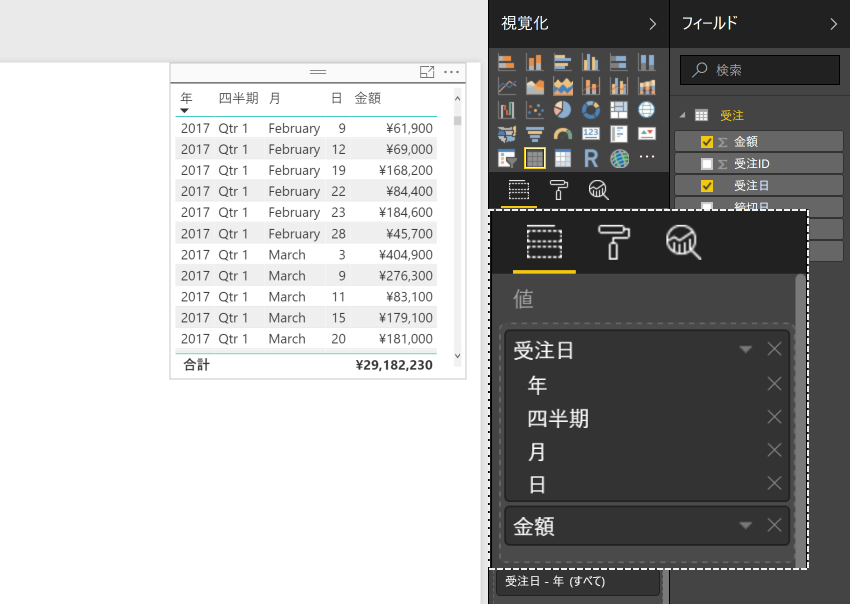The height and width of the screenshot is (604, 850).
Task: Select the waterfall chart visual
Action: click(507, 110)
